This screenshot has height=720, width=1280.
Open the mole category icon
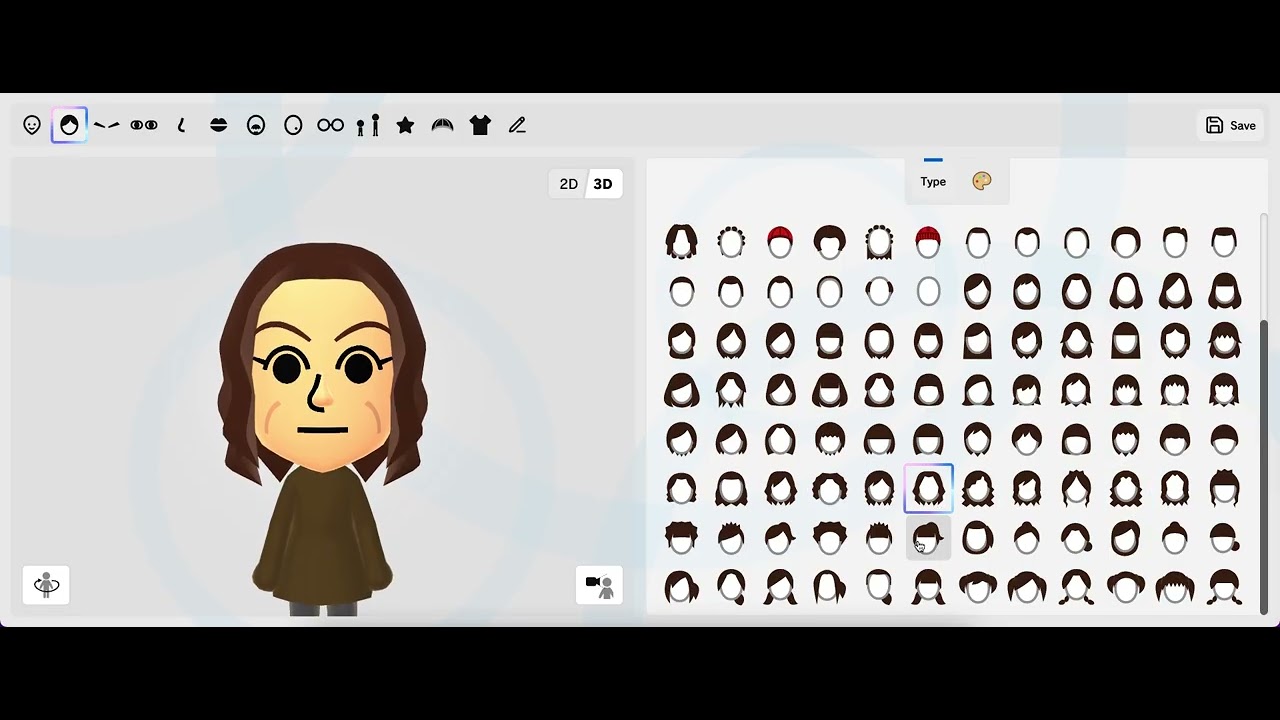[293, 125]
